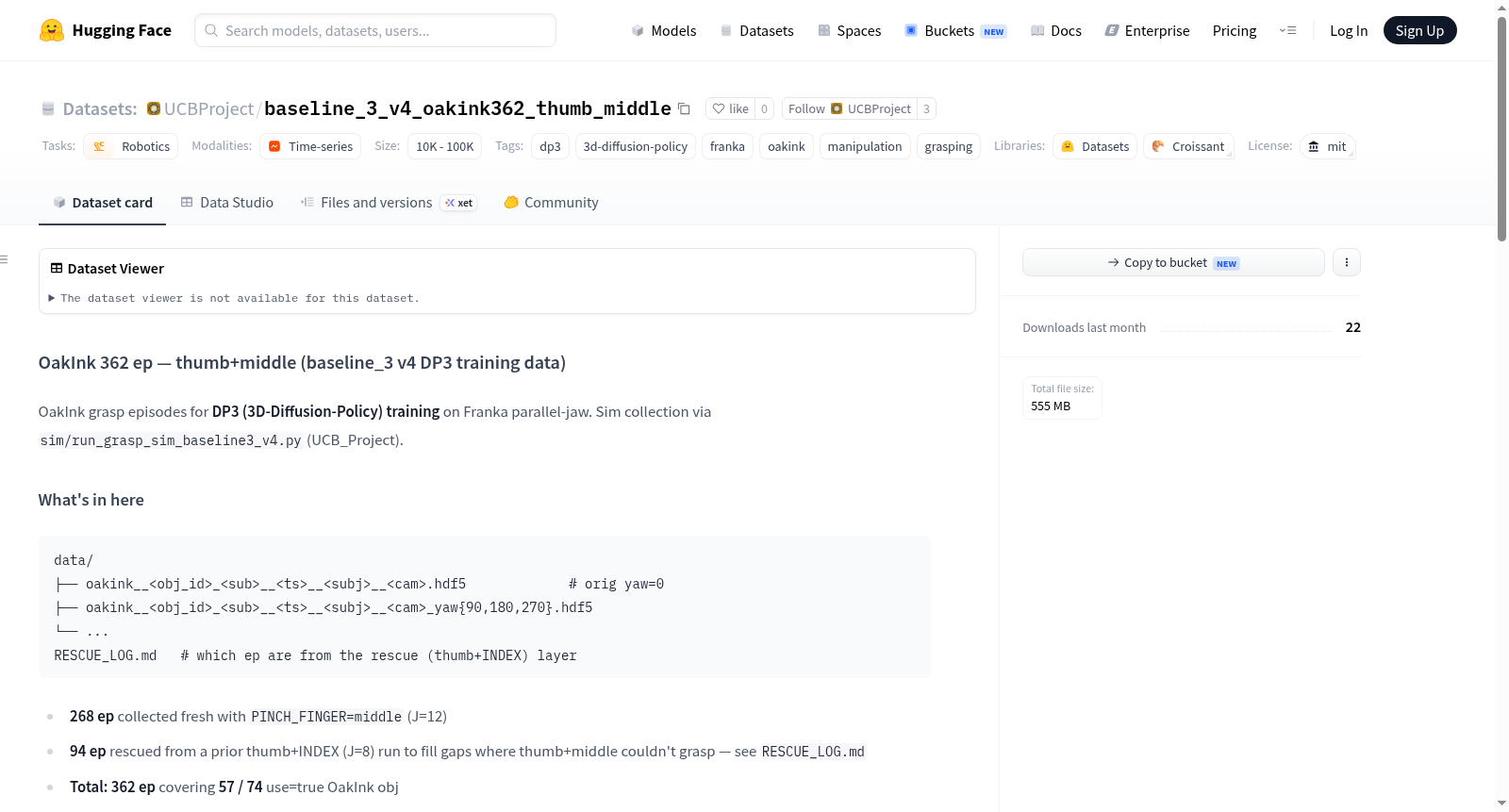The width and height of the screenshot is (1509, 812).
Task: Click the franka tag
Action: 727,146
